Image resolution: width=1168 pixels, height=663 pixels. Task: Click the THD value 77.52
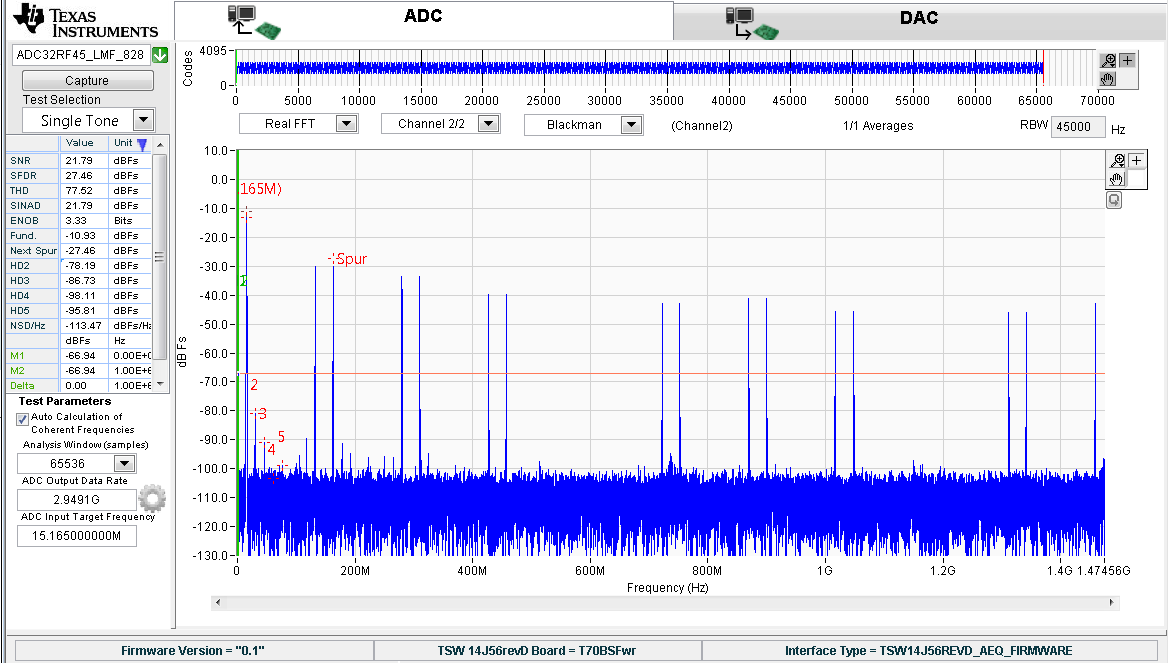click(x=79, y=191)
